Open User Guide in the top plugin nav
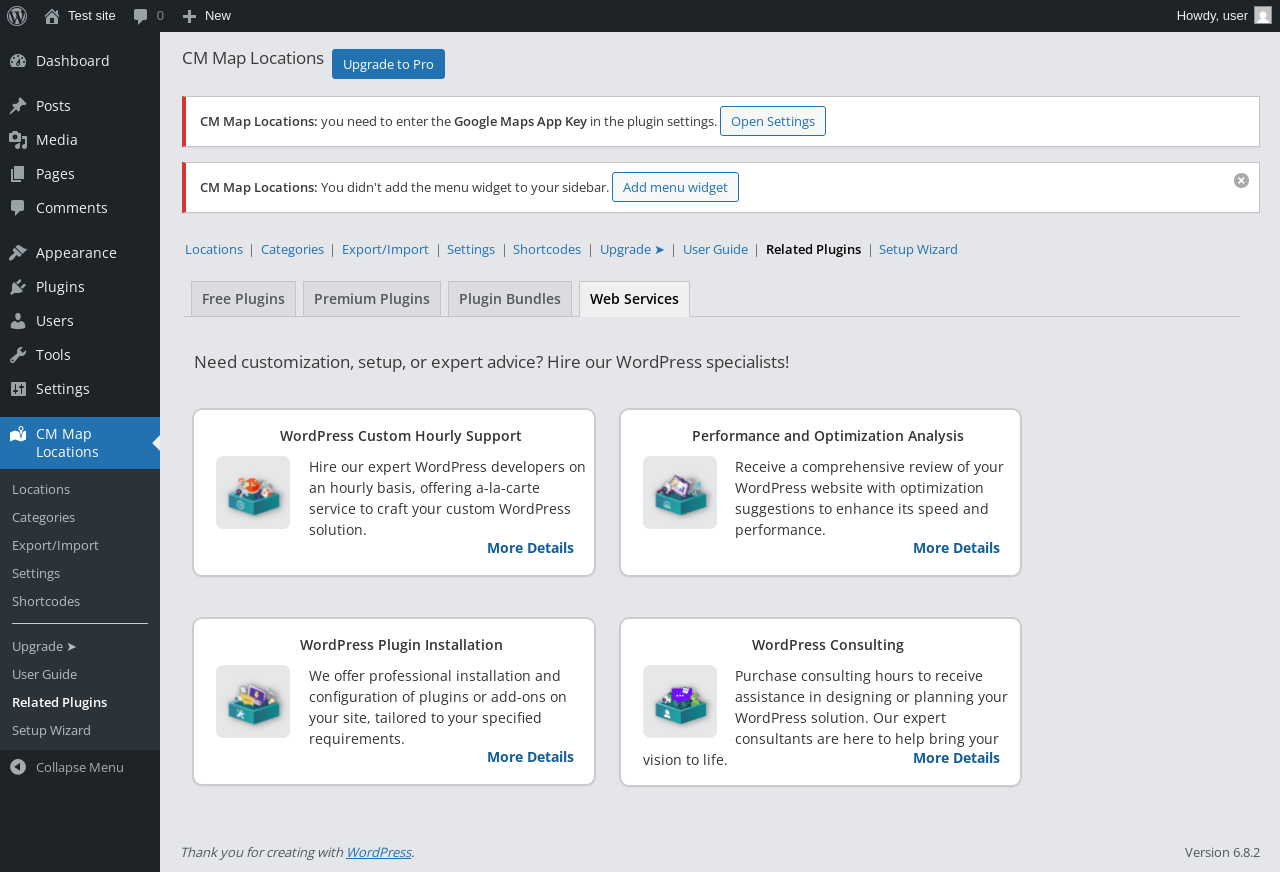Image resolution: width=1280 pixels, height=872 pixels. tap(715, 249)
